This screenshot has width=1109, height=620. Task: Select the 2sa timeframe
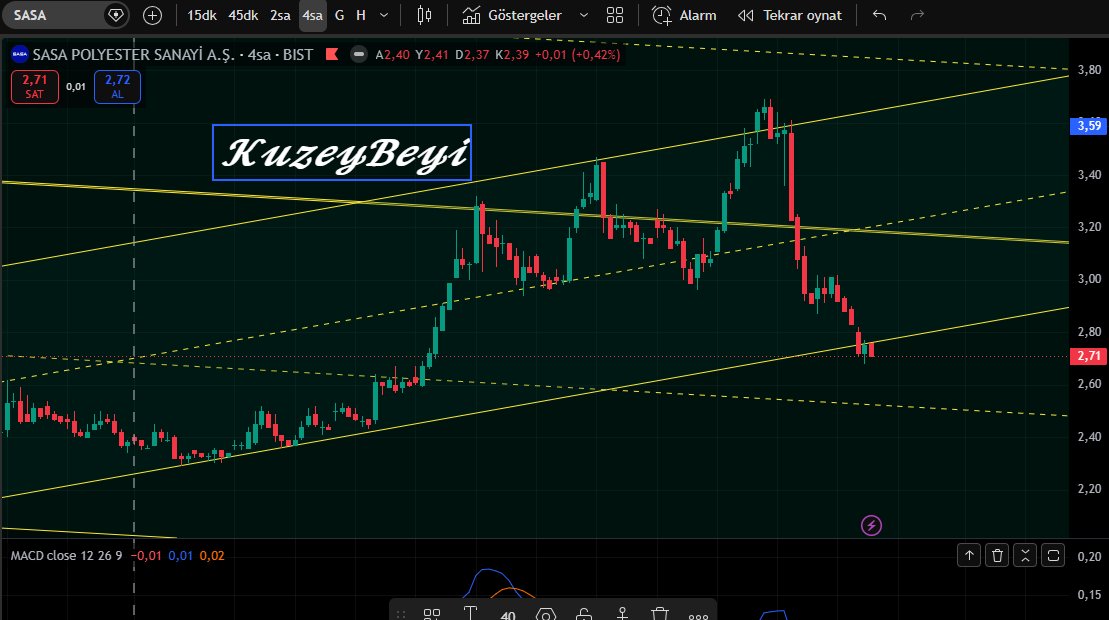[280, 15]
